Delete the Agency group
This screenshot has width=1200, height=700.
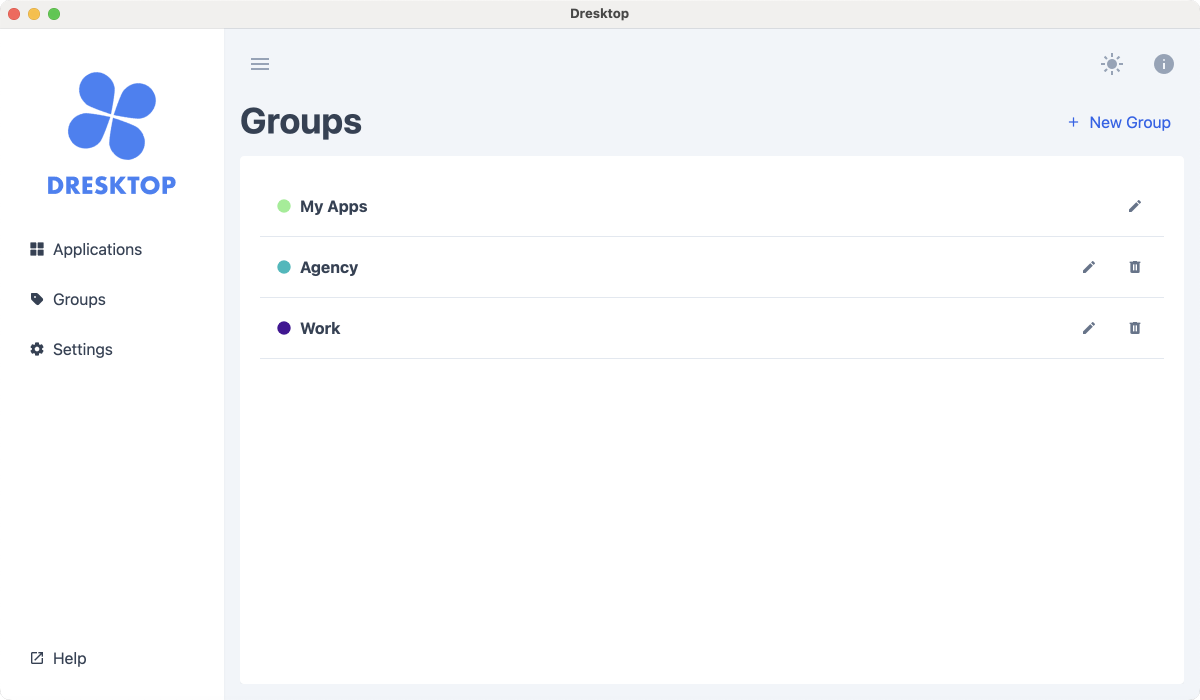(1134, 267)
